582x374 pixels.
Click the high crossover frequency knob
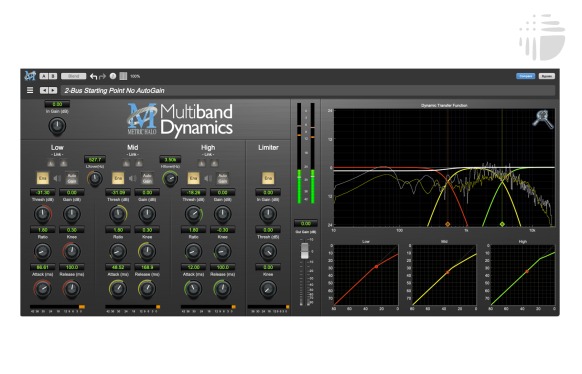pyautogui.click(x=170, y=178)
